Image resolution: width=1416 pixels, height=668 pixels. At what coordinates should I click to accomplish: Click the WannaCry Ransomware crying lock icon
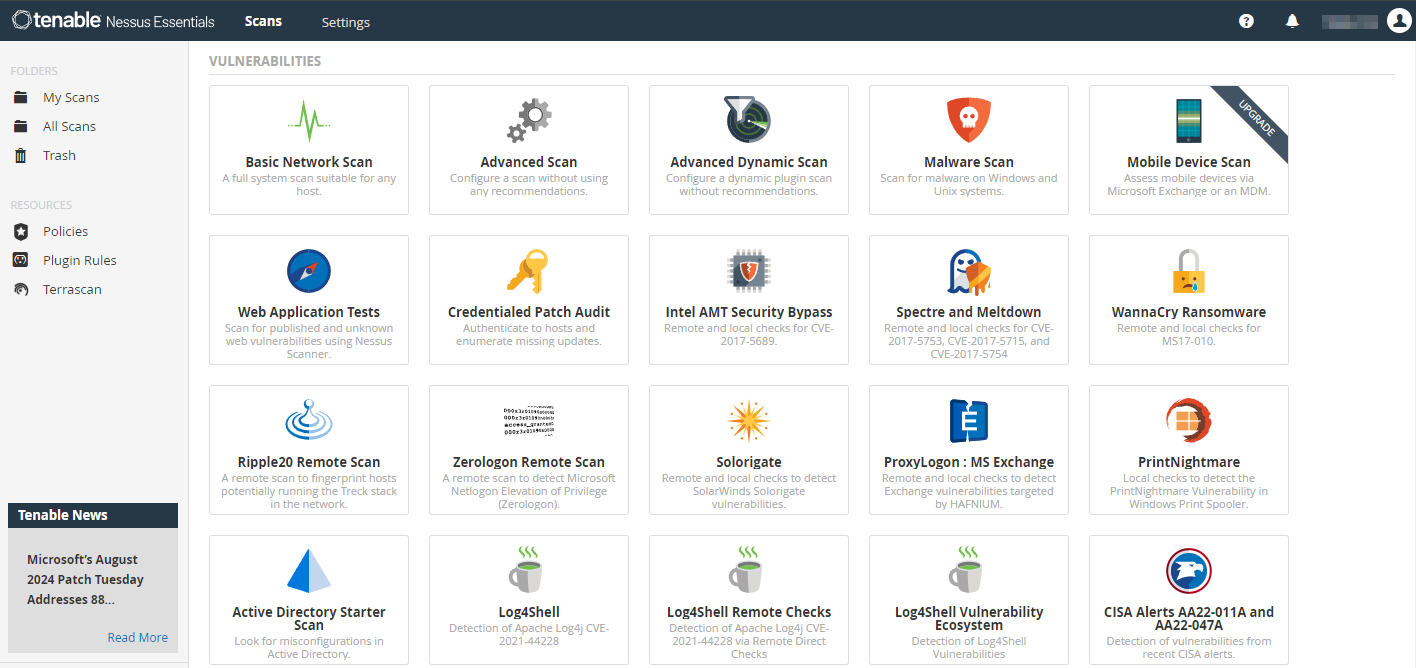1189,271
